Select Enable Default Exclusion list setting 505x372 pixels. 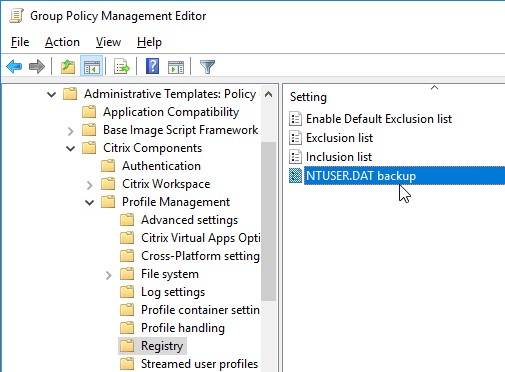click(x=379, y=119)
